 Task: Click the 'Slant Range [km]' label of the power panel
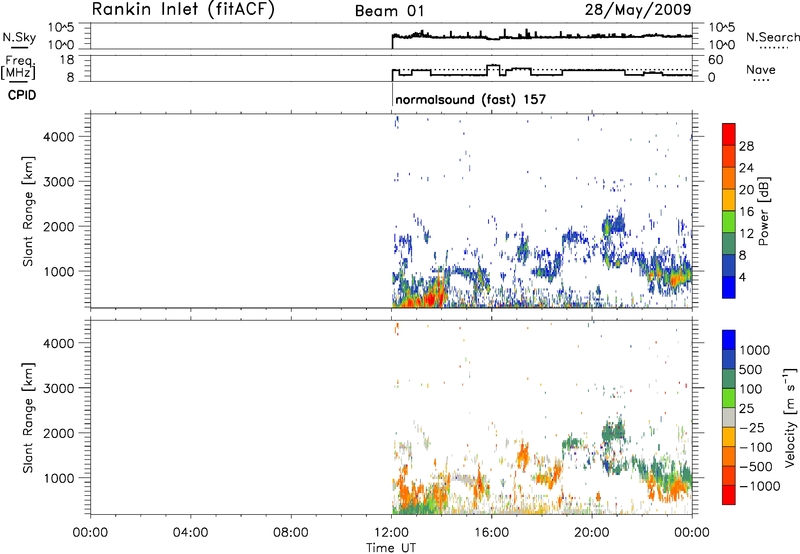point(28,211)
